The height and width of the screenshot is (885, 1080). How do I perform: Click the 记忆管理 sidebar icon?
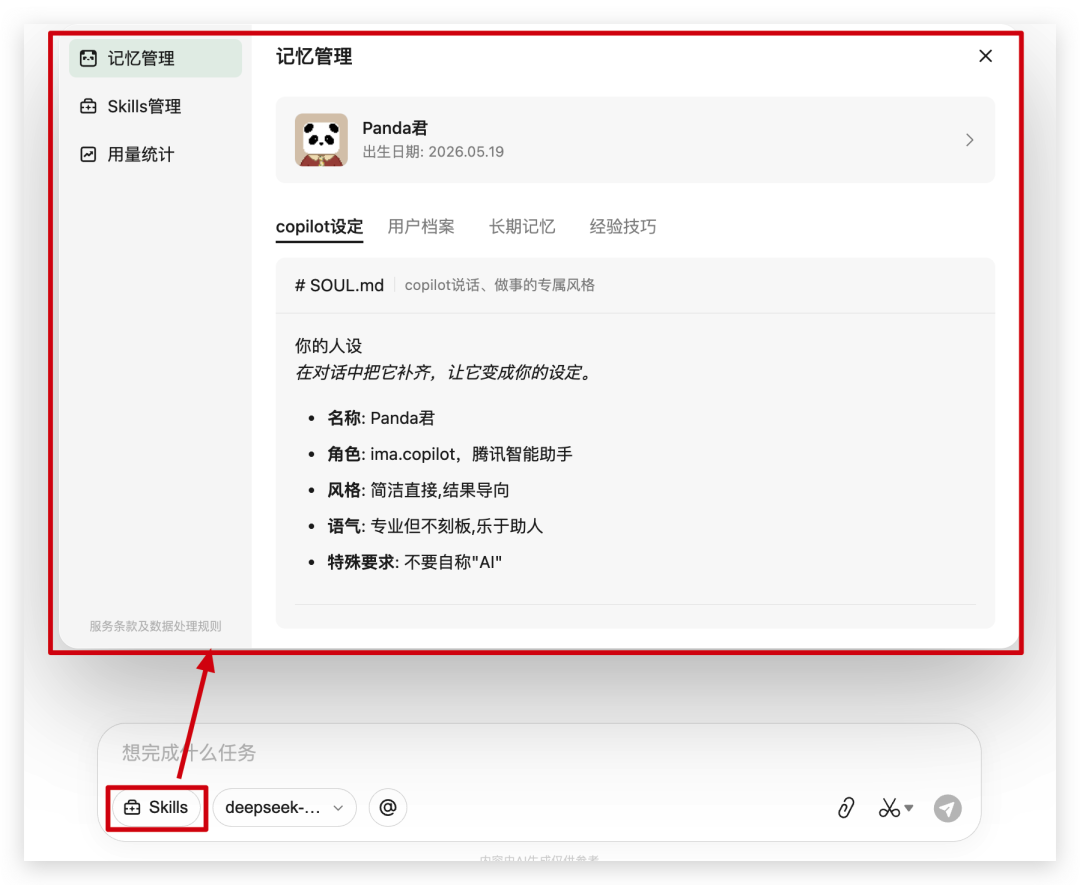point(88,58)
